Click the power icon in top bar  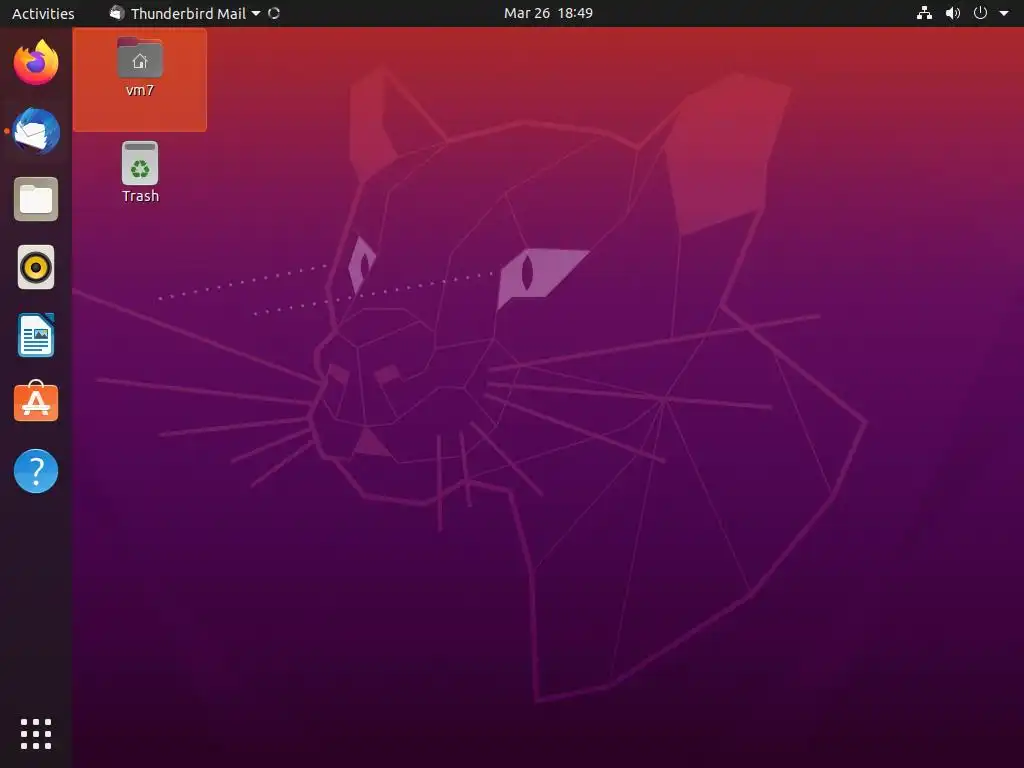(980, 13)
